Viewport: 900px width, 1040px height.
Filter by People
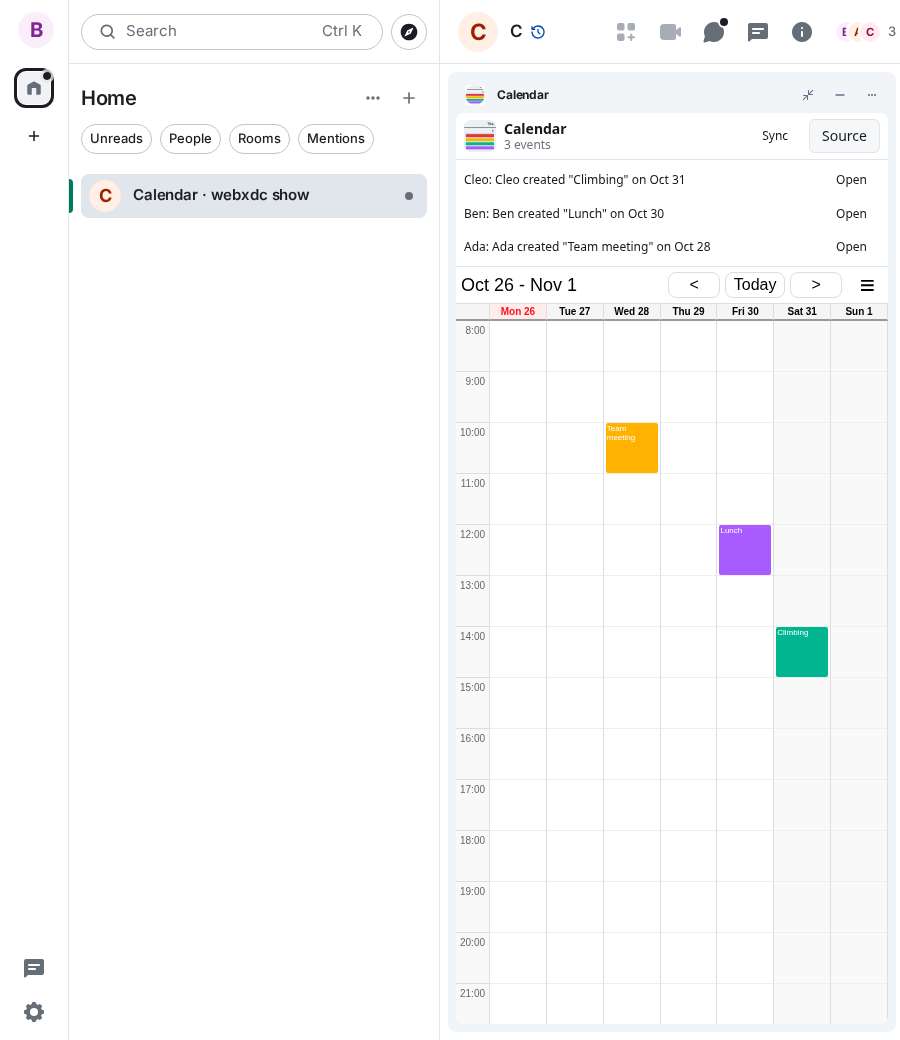[190, 139]
